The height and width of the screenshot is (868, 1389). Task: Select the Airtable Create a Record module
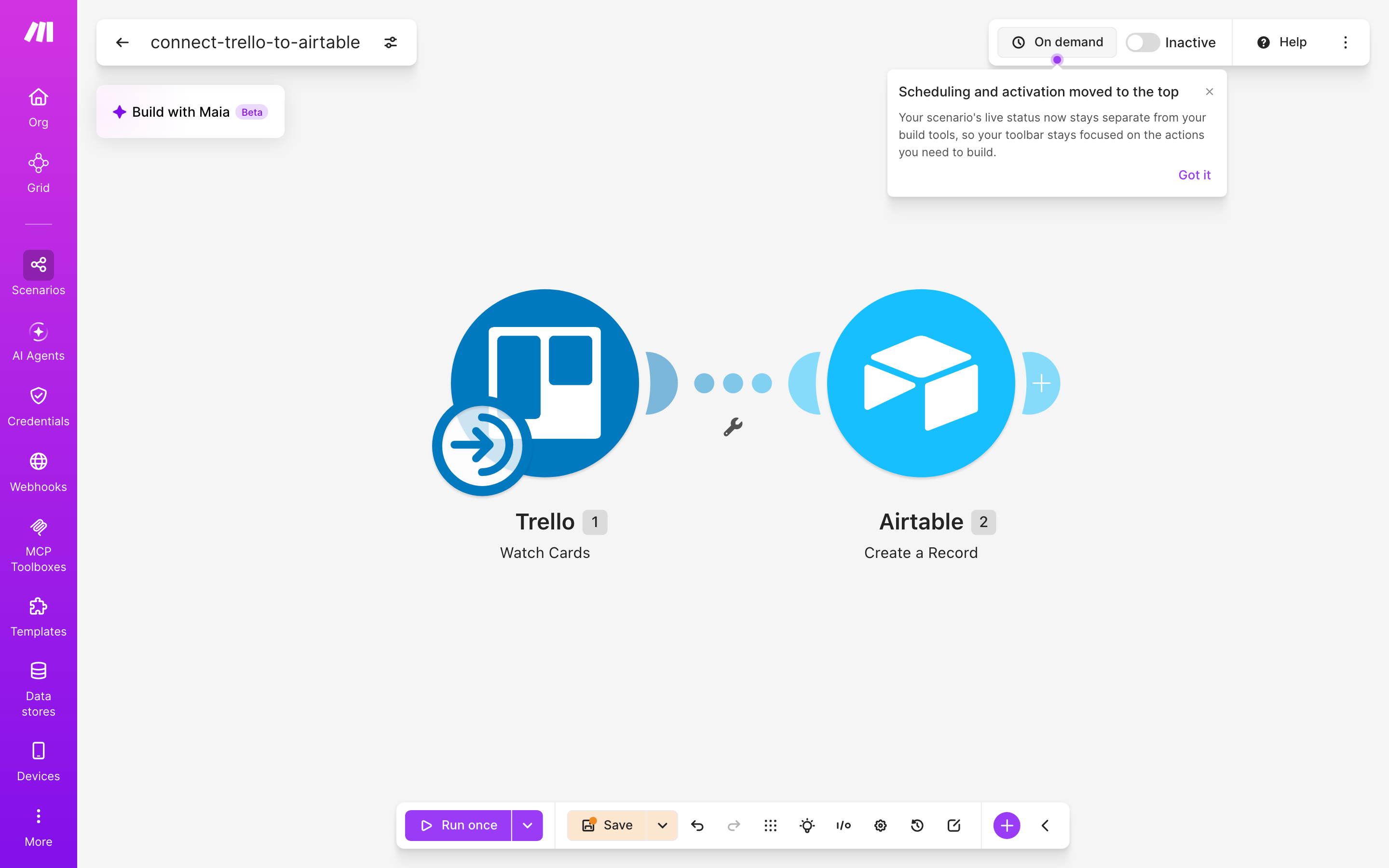click(x=921, y=383)
